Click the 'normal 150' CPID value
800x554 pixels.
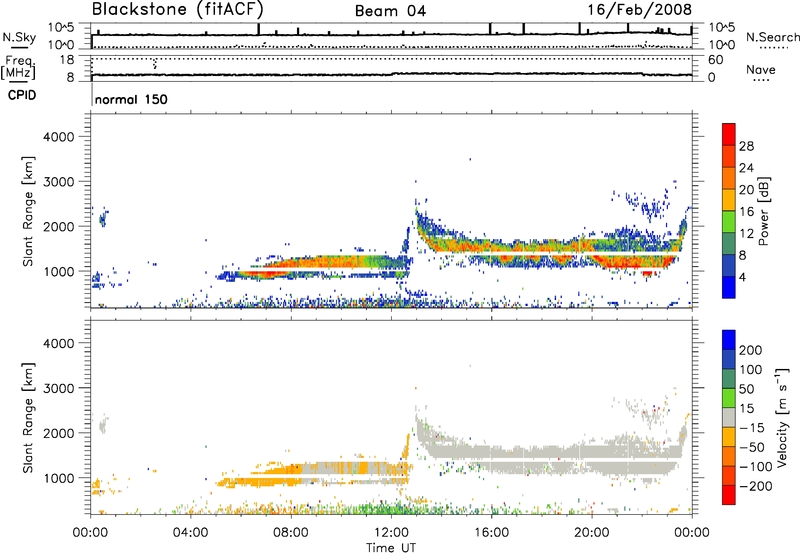coord(131,99)
